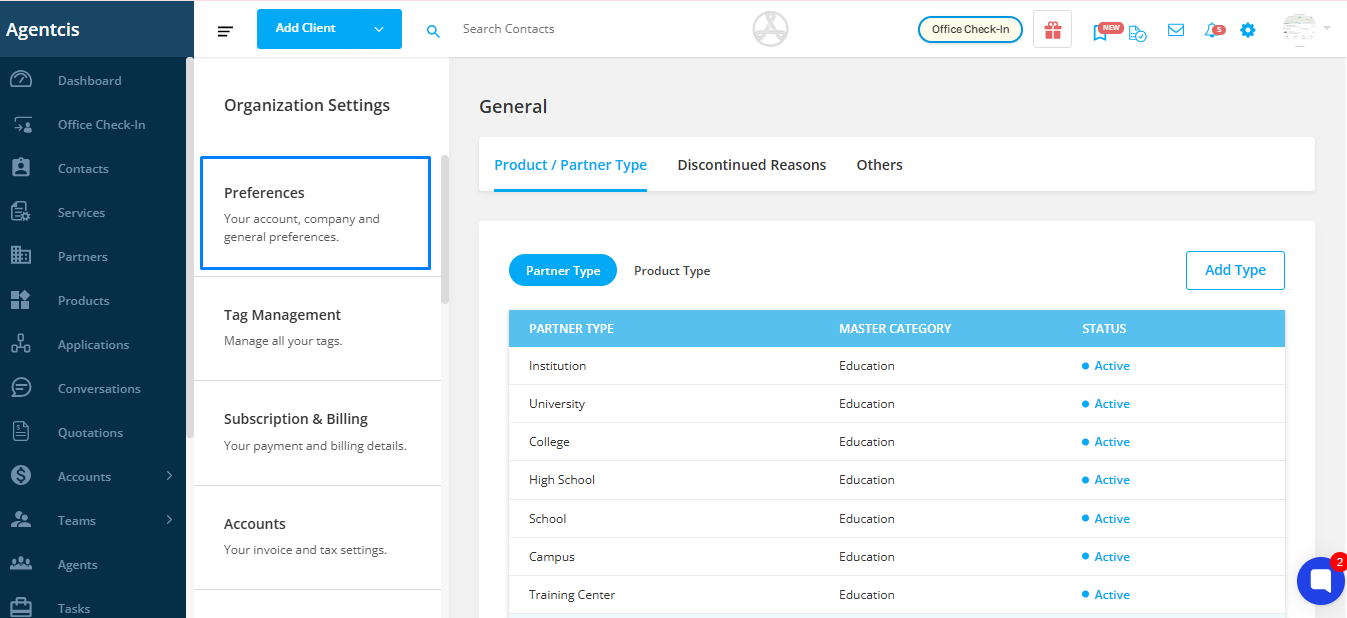Open the live chat bubble widget
This screenshot has width=1347, height=618.
(1320, 581)
